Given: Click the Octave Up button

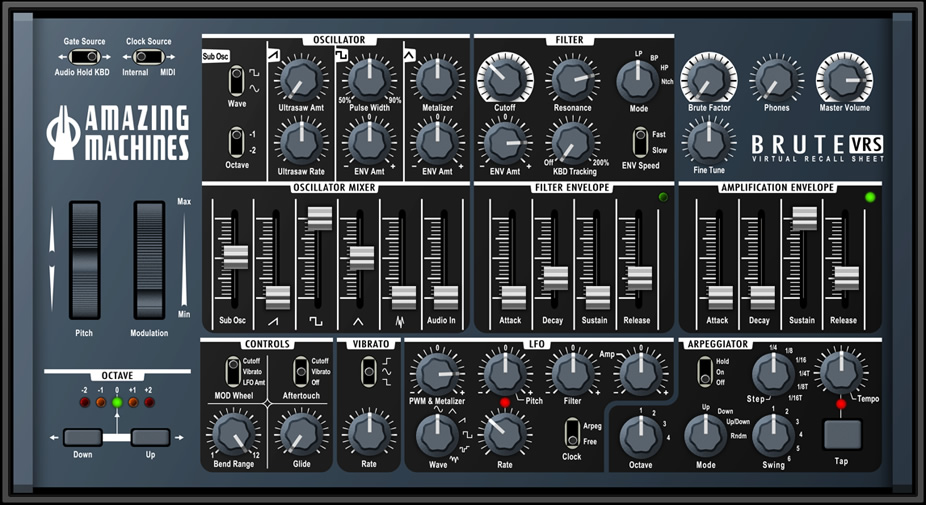Looking at the screenshot, I should pos(150,437).
